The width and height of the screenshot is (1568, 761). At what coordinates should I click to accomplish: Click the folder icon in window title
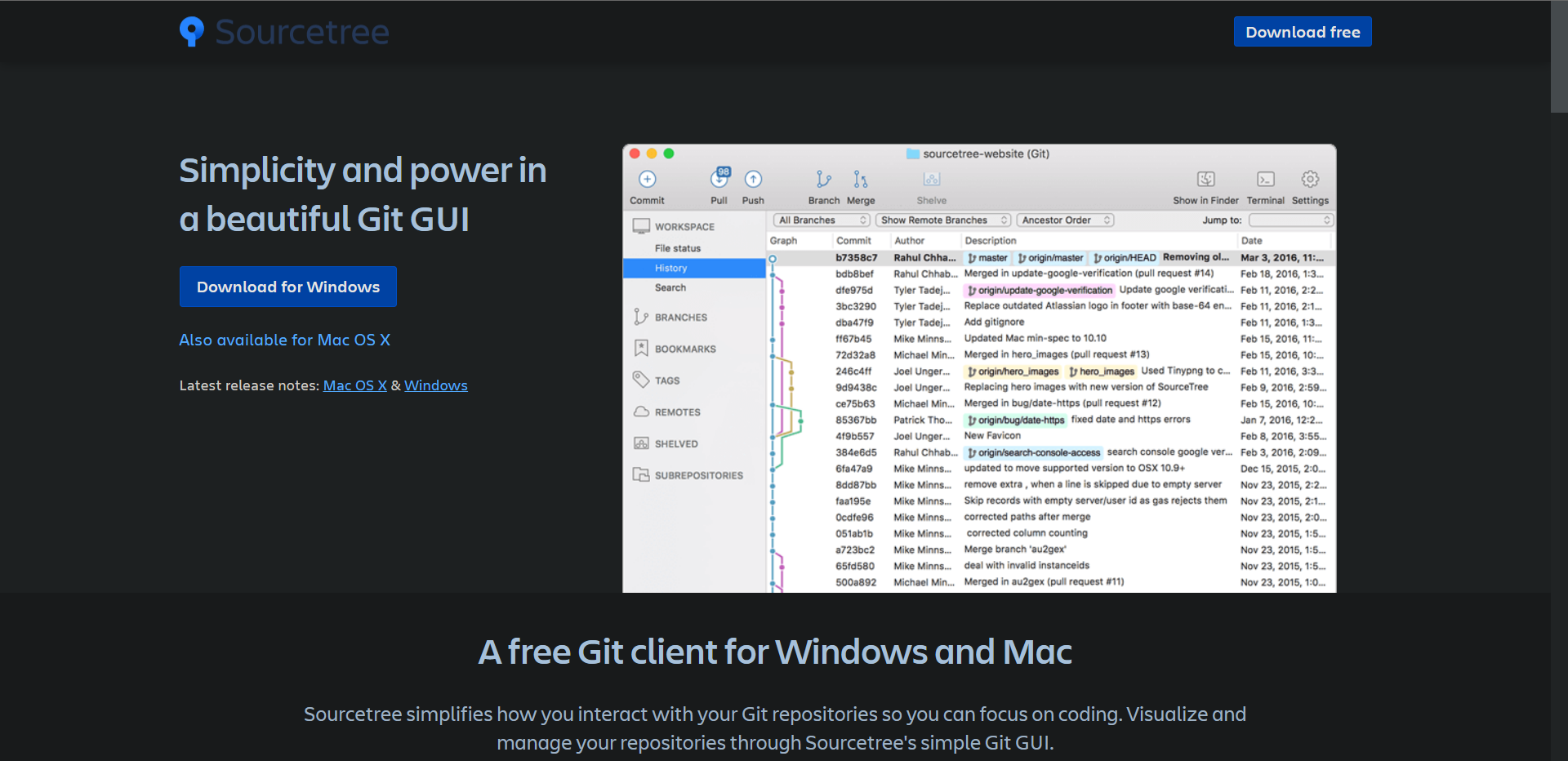[913, 154]
